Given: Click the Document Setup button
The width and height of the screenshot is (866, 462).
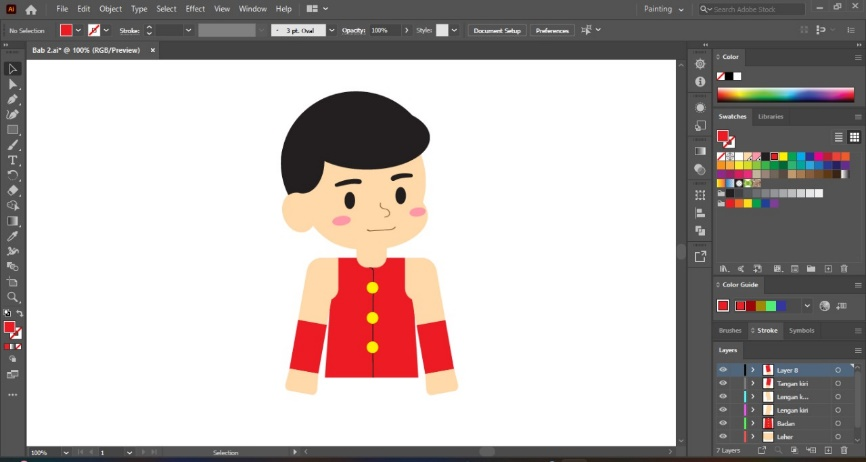Looking at the screenshot, I should (497, 30).
